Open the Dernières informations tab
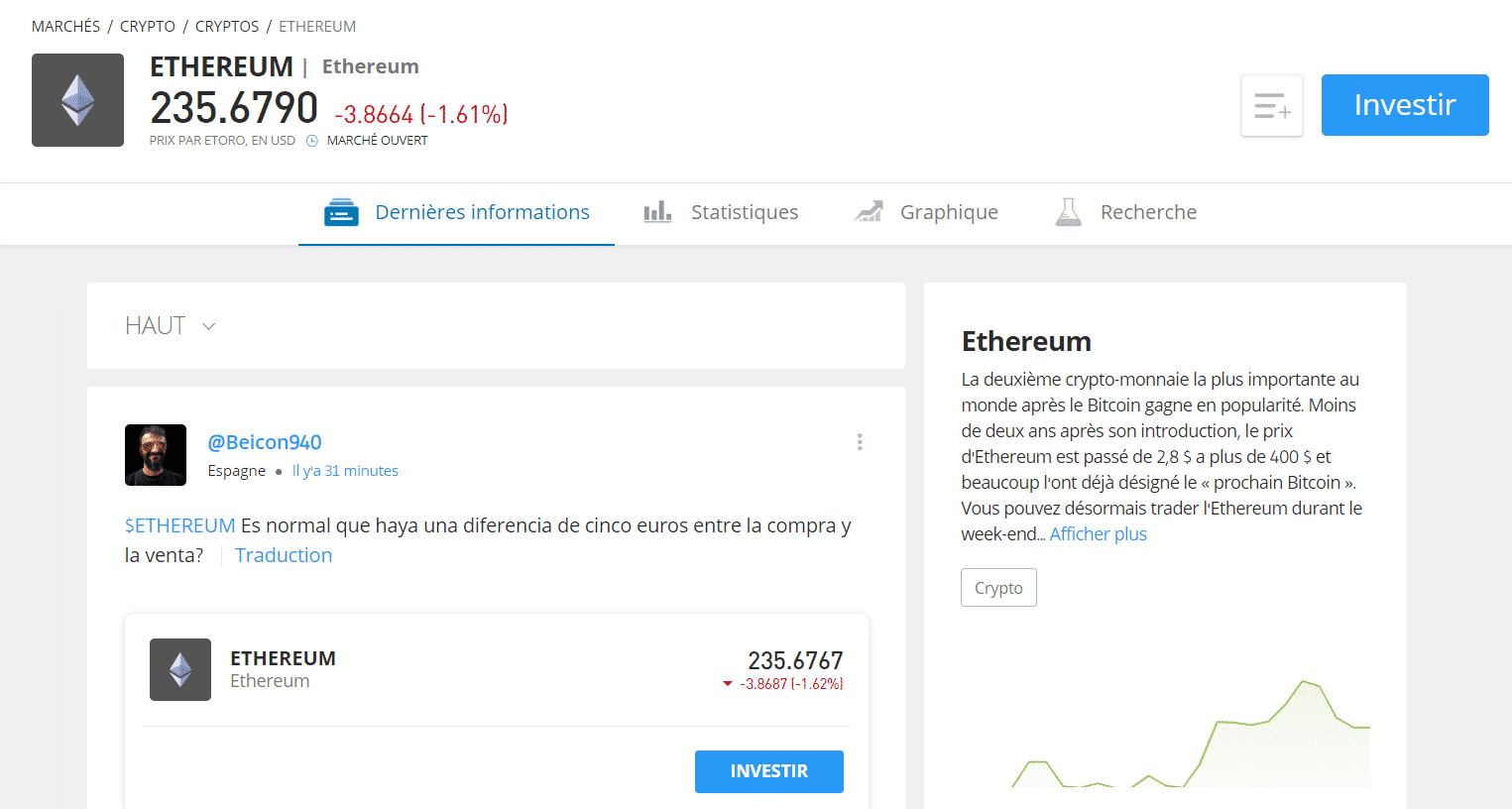 (457, 212)
